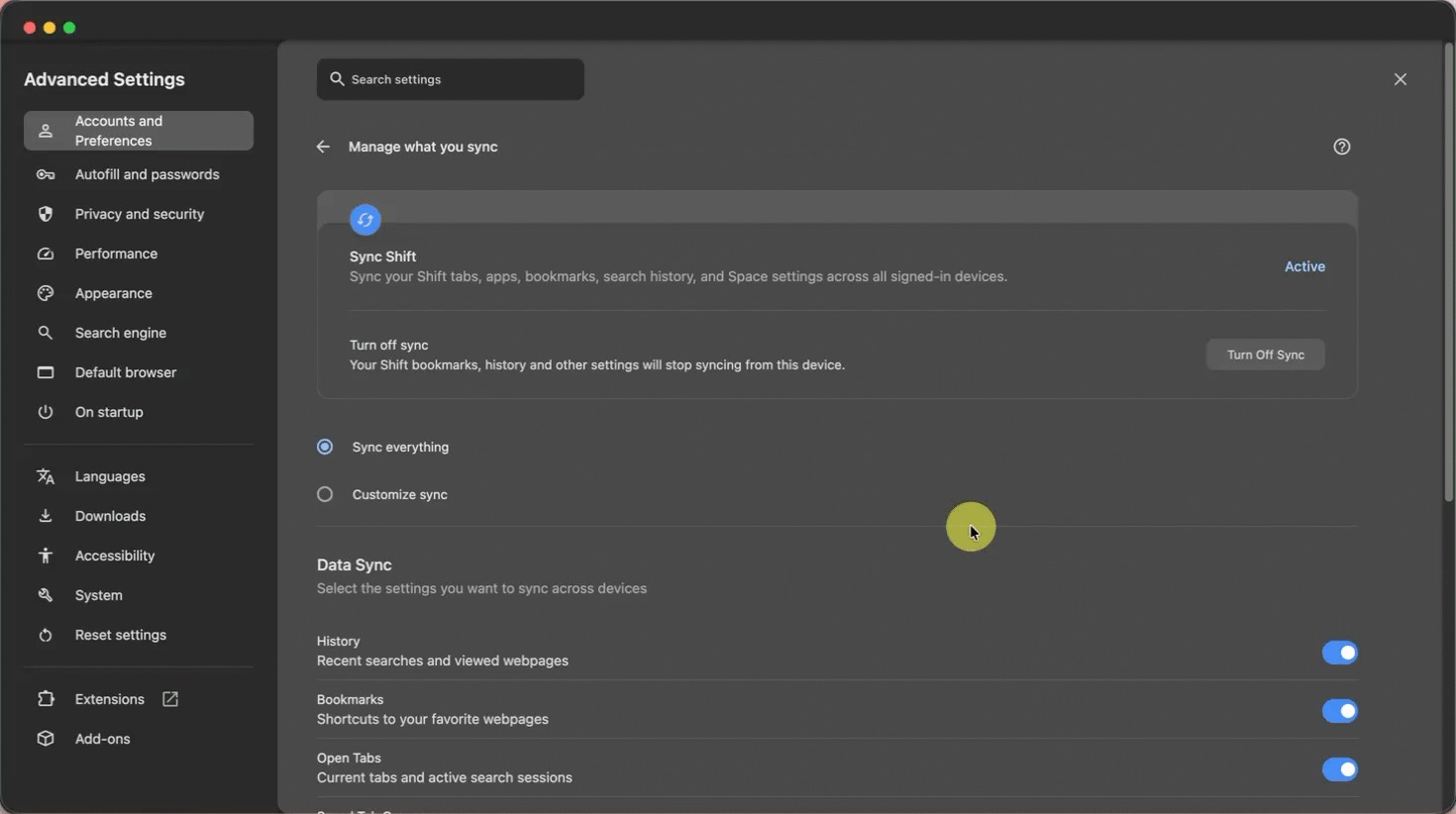
Task: Click the Add-ons cube icon
Action: (x=46, y=739)
